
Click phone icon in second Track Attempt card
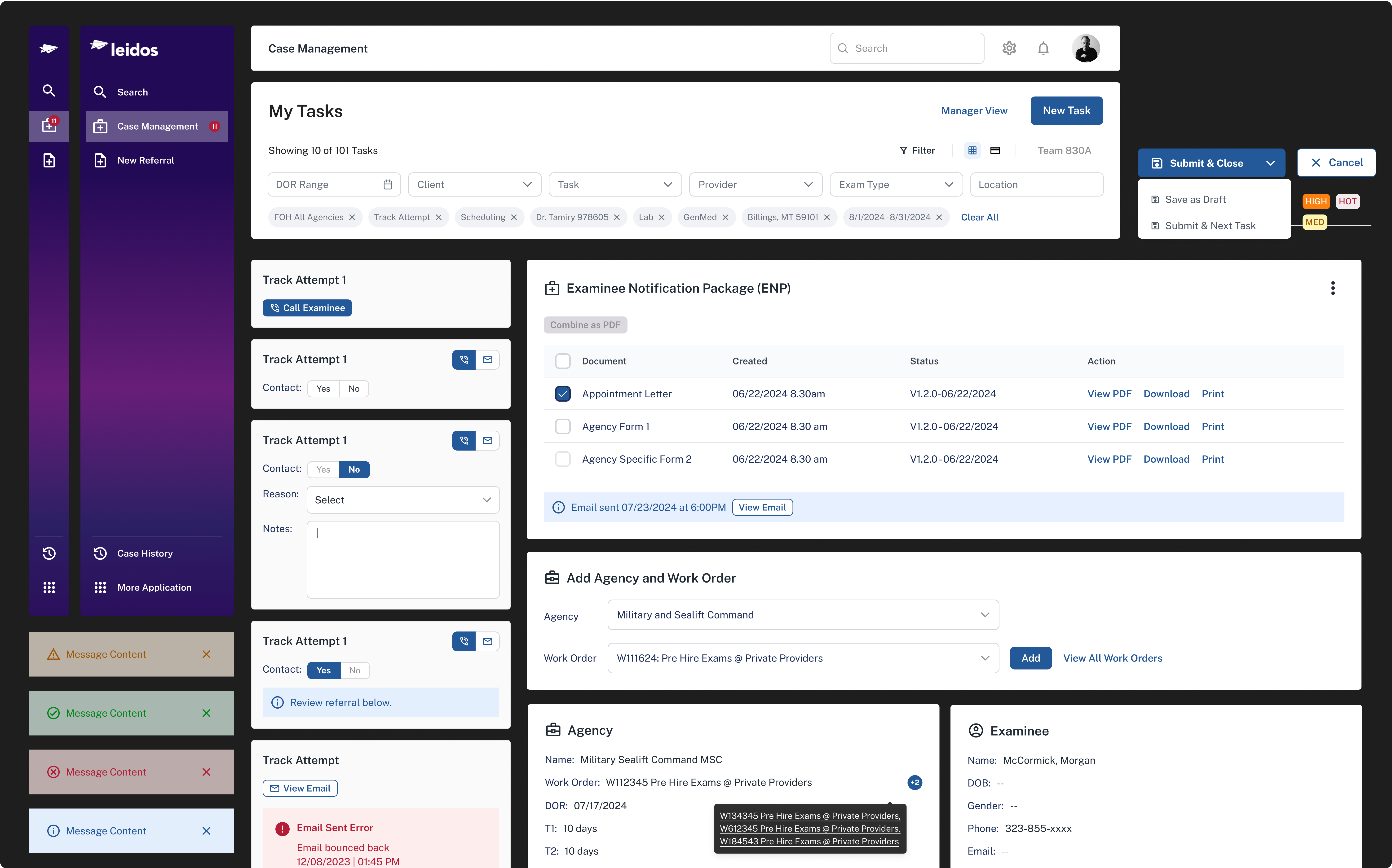(x=464, y=360)
